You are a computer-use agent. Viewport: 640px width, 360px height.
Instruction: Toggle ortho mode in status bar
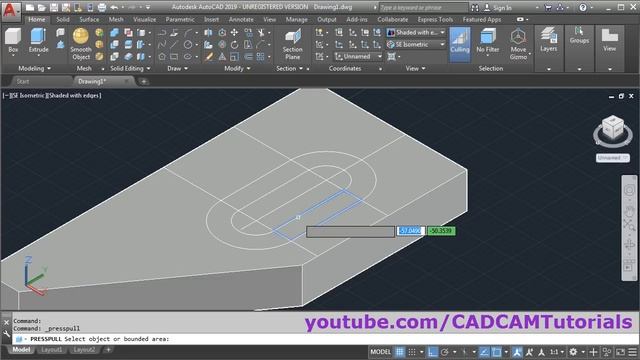point(433,352)
